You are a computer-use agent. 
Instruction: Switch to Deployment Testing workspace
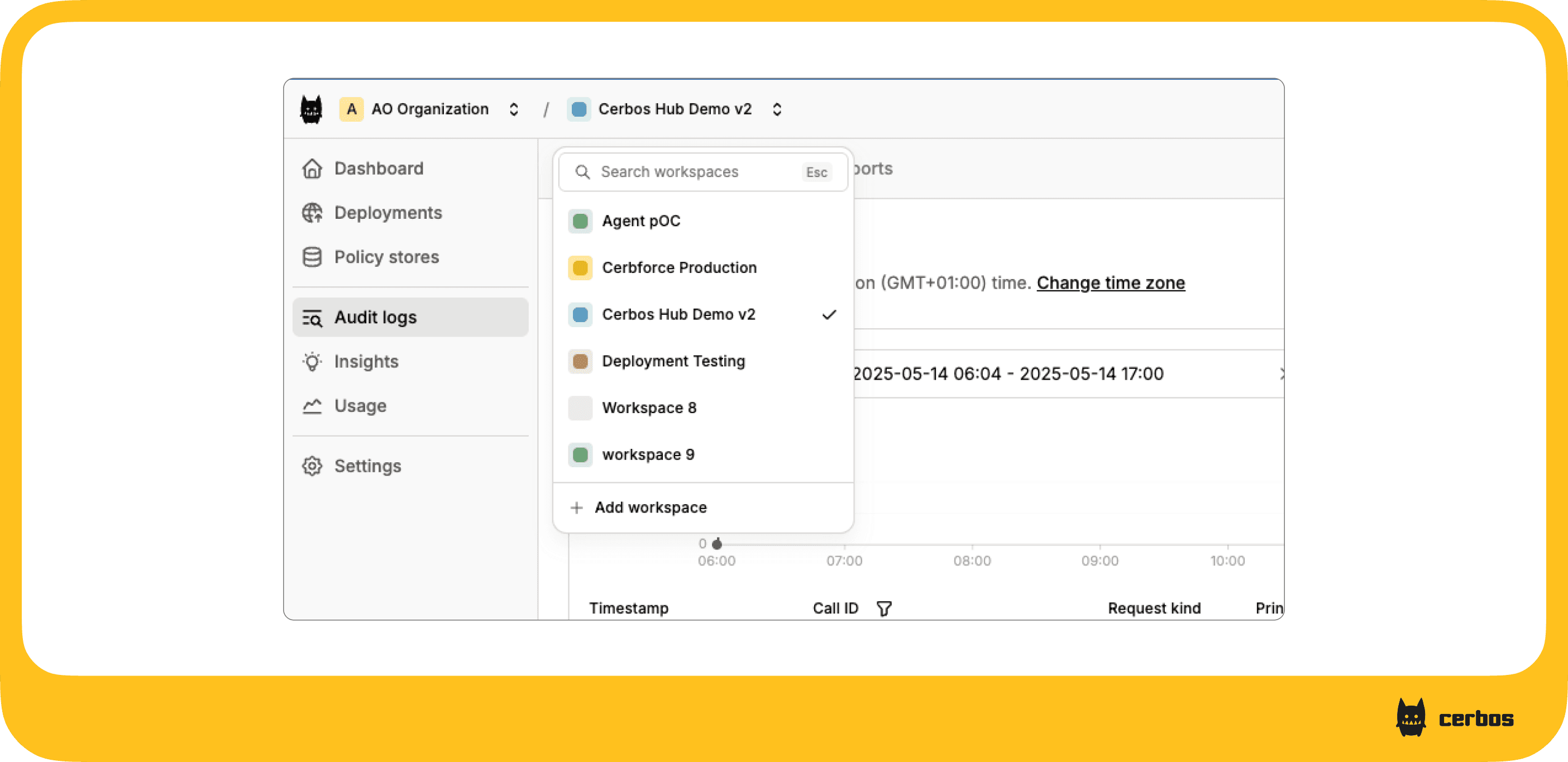coord(703,362)
